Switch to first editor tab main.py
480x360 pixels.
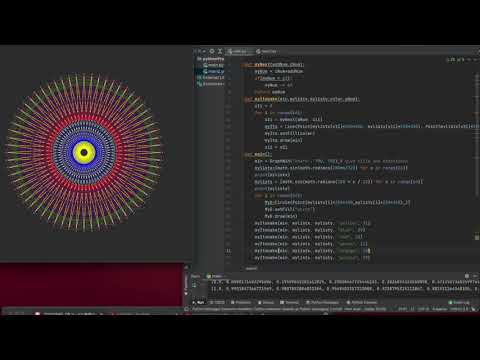pos(239,52)
